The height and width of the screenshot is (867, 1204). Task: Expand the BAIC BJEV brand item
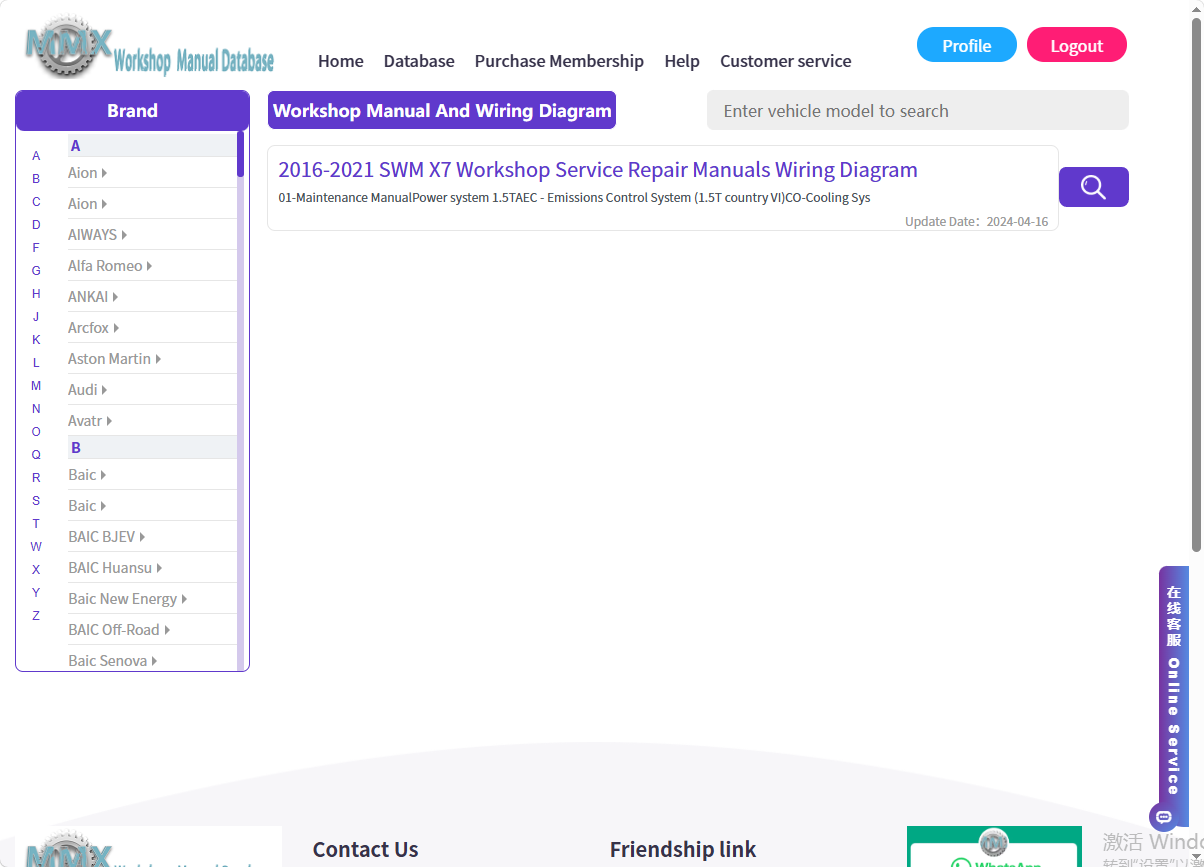(x=107, y=537)
